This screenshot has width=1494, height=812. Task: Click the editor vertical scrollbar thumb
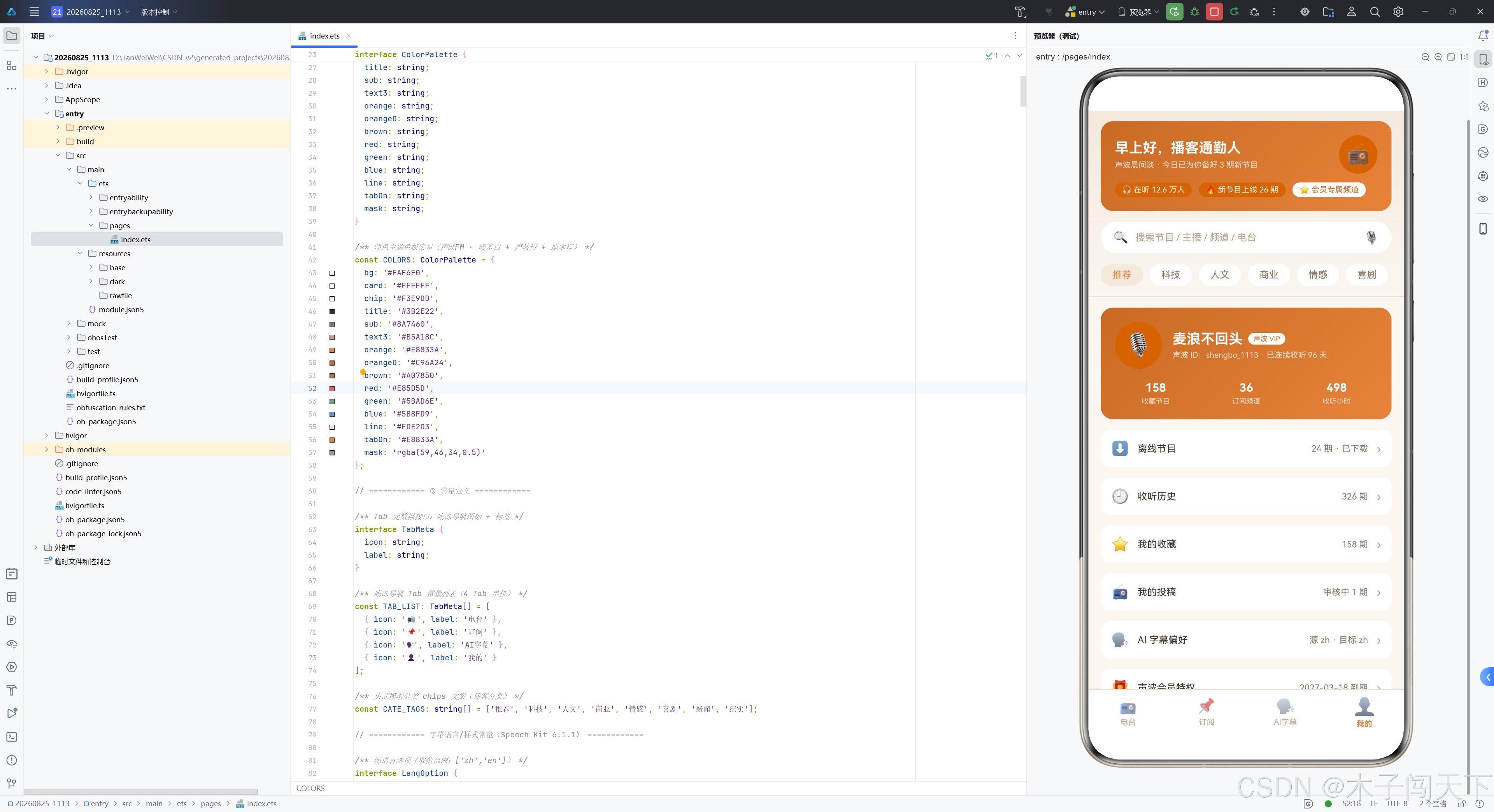click(x=1023, y=91)
